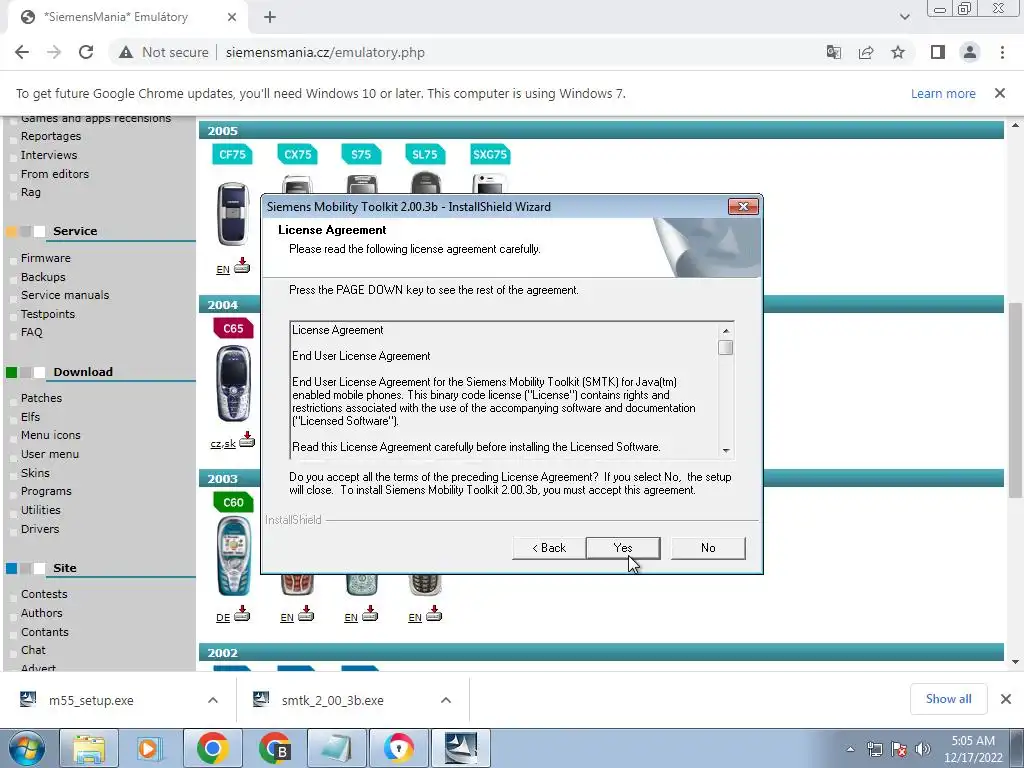The width and height of the screenshot is (1024, 768).
Task: Download CF75 emulator EN icon
Action: pyautogui.click(x=242, y=265)
